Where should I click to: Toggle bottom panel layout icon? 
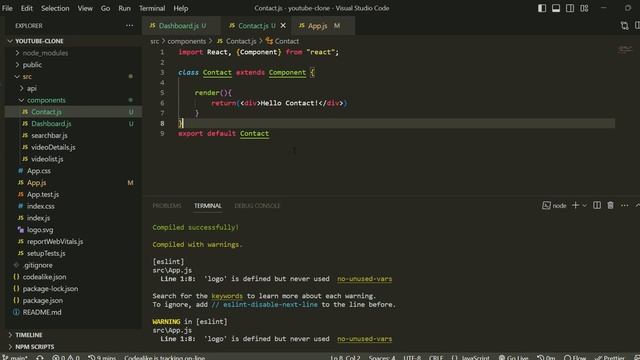pos(556,8)
